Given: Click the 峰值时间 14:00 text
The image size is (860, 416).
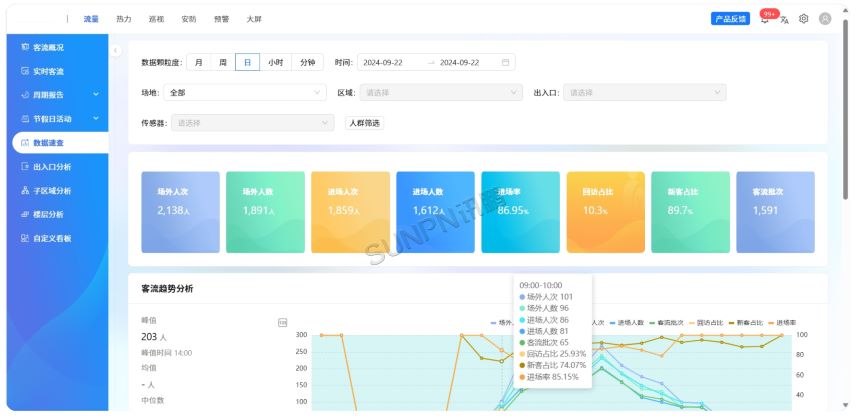Looking at the screenshot, I should tap(167, 353).
